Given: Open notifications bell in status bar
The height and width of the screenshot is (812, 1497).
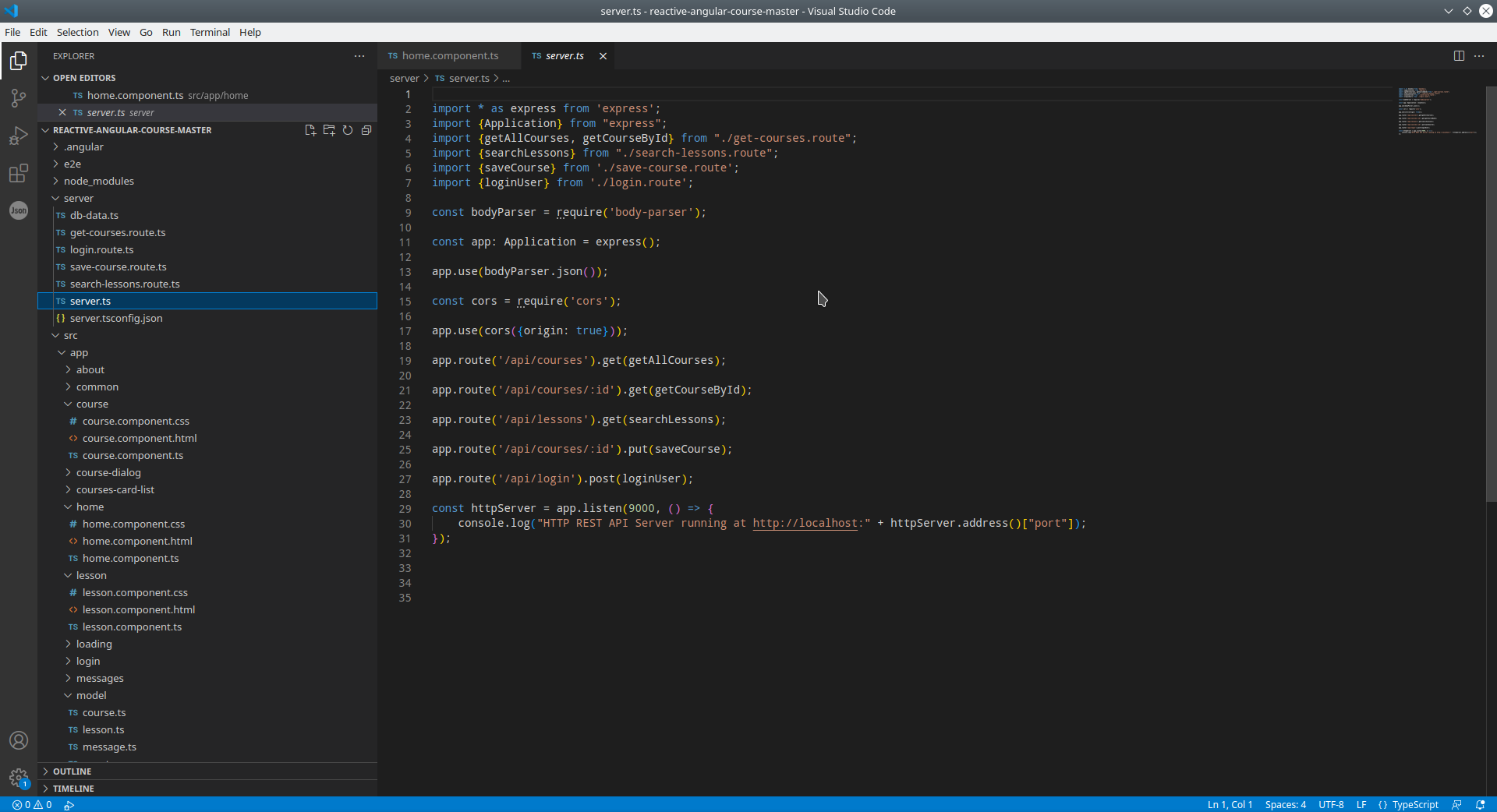Looking at the screenshot, I should (1481, 805).
